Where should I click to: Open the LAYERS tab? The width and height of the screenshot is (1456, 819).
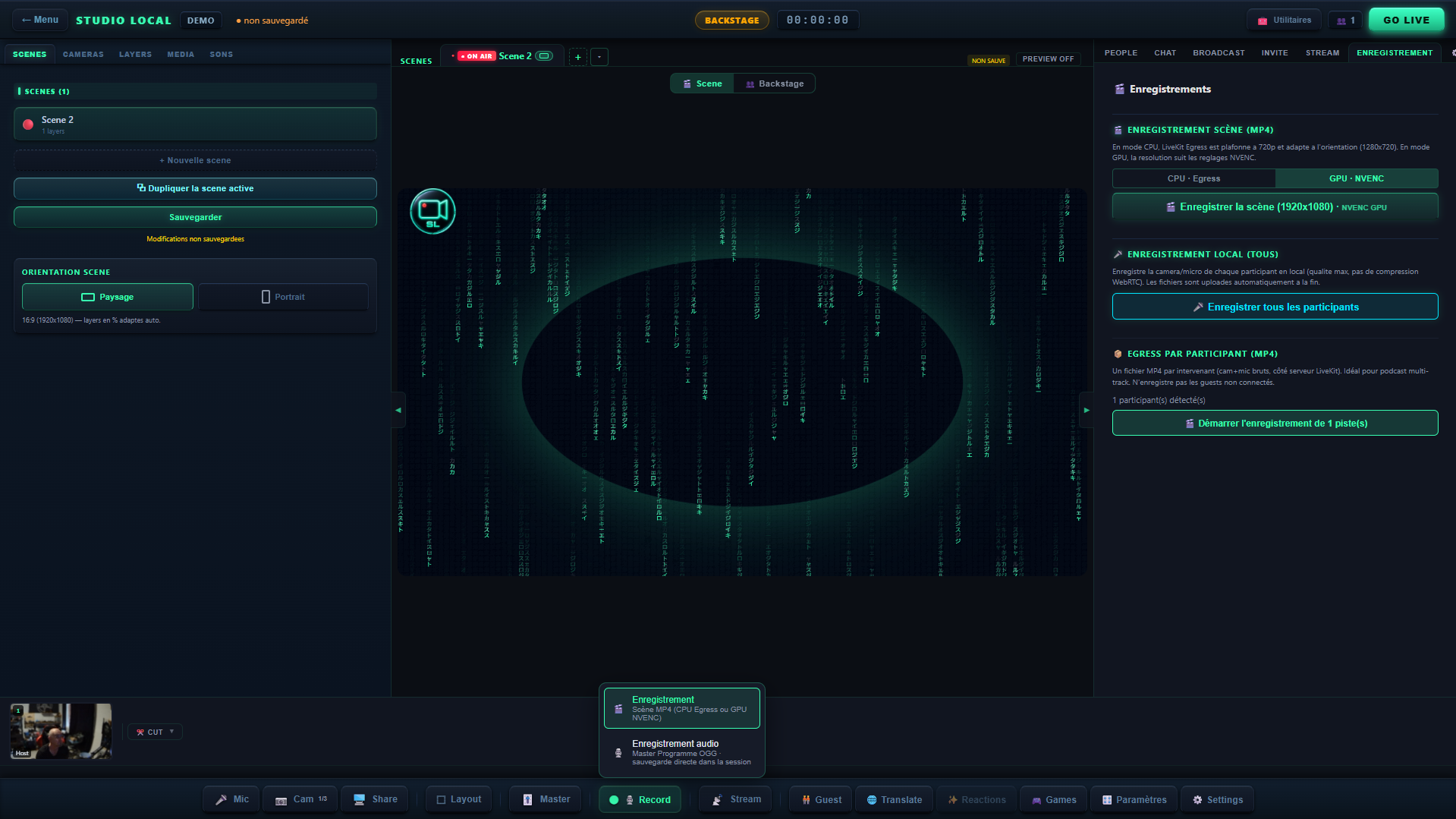pyautogui.click(x=135, y=55)
